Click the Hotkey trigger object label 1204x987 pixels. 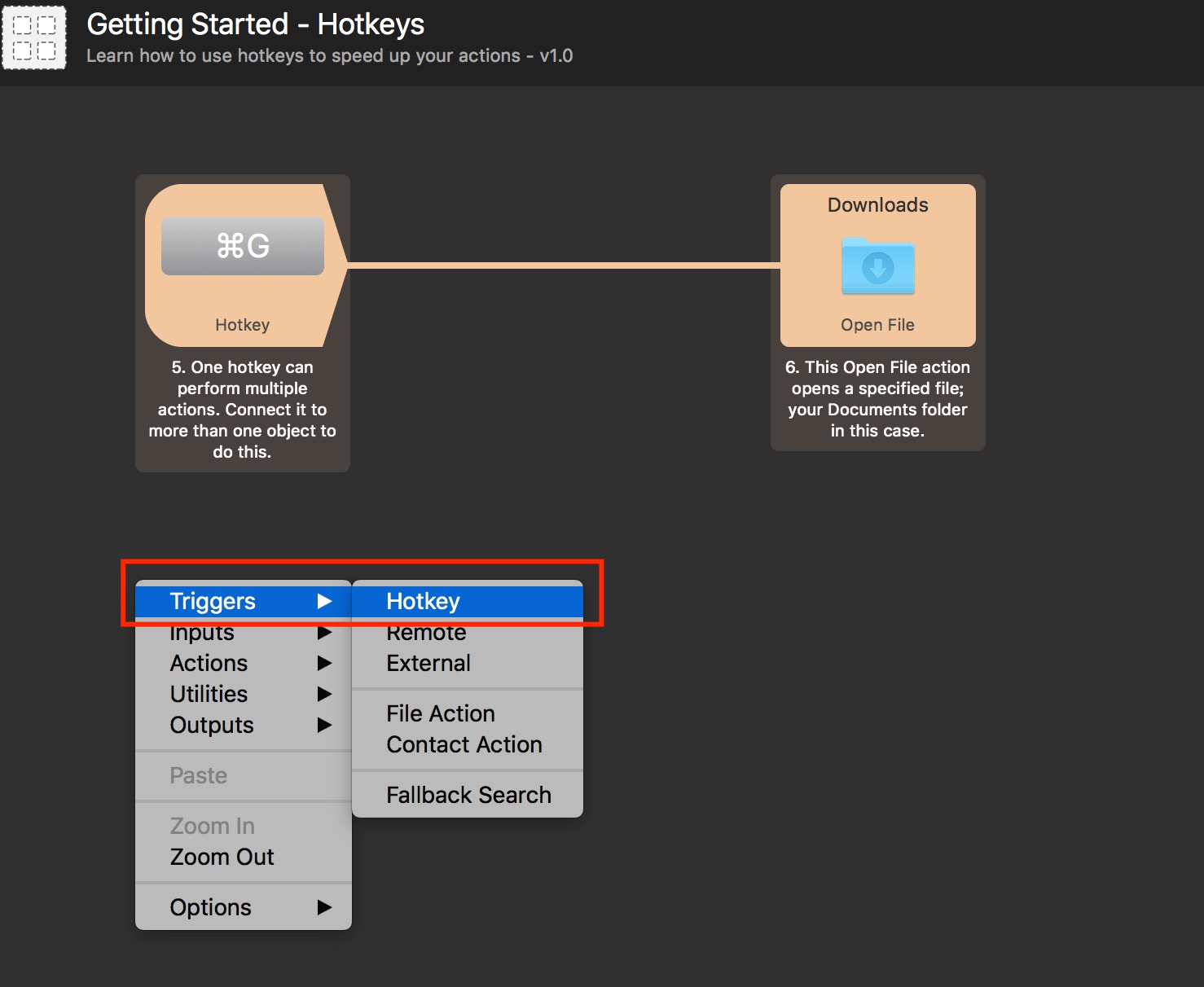(242, 325)
